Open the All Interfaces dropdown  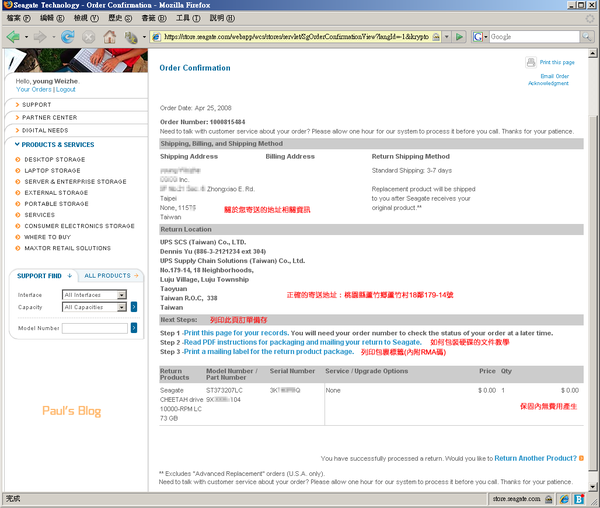(x=95, y=295)
